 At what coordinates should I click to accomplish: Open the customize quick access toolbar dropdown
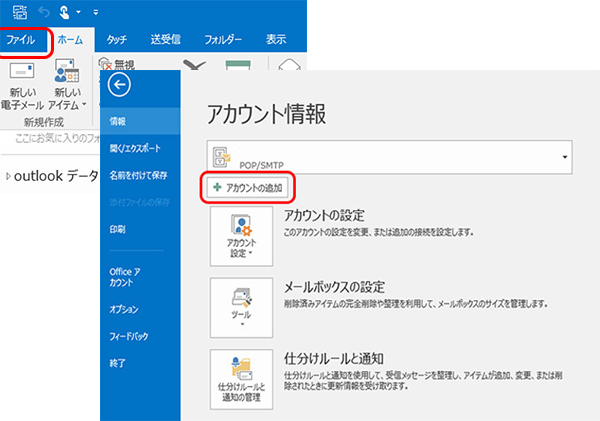click(x=95, y=12)
